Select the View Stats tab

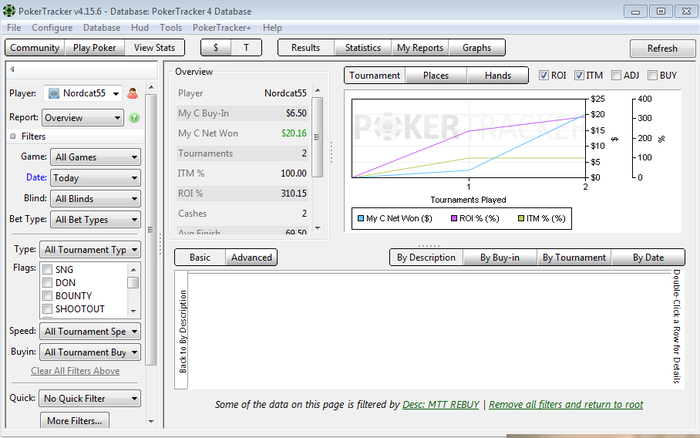point(154,47)
